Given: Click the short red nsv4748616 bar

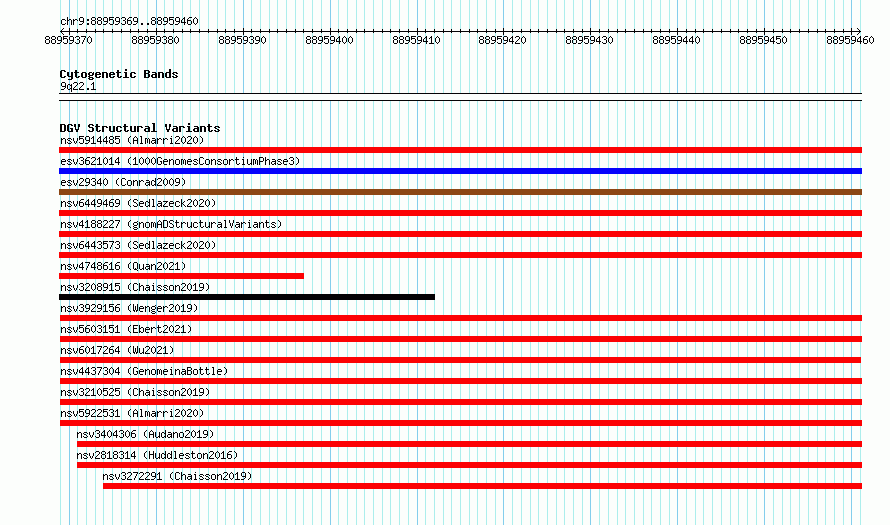Looking at the screenshot, I should point(181,276).
